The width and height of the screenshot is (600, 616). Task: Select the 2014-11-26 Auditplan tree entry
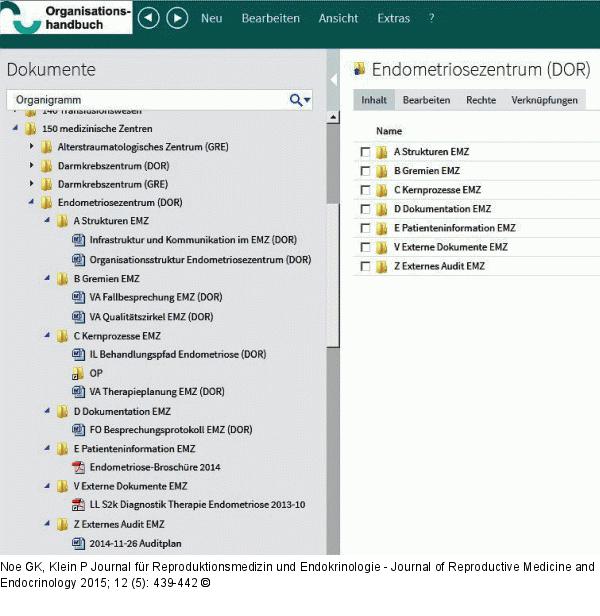pos(136,543)
